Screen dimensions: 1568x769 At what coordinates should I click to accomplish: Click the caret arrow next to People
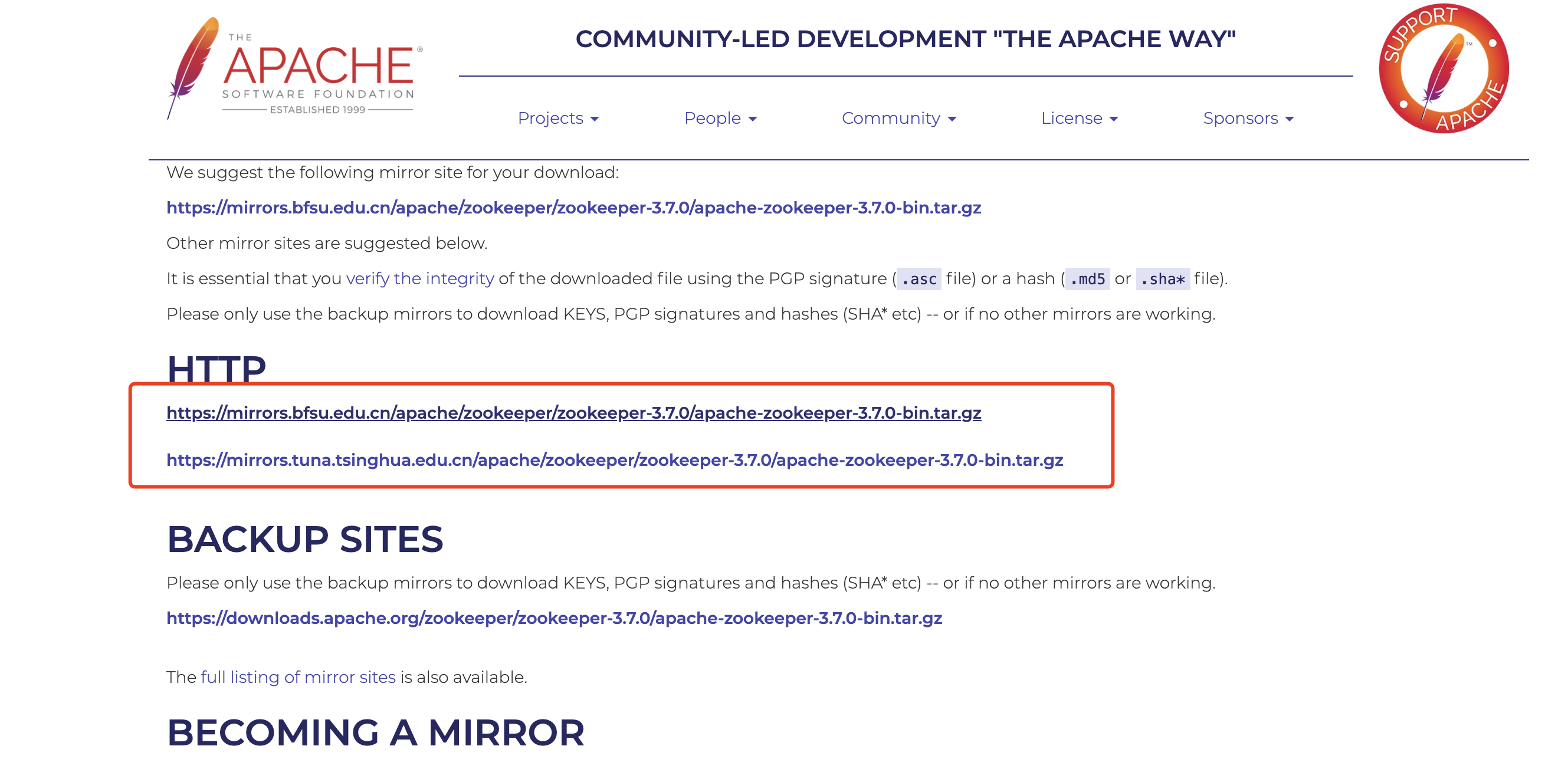[x=753, y=119]
